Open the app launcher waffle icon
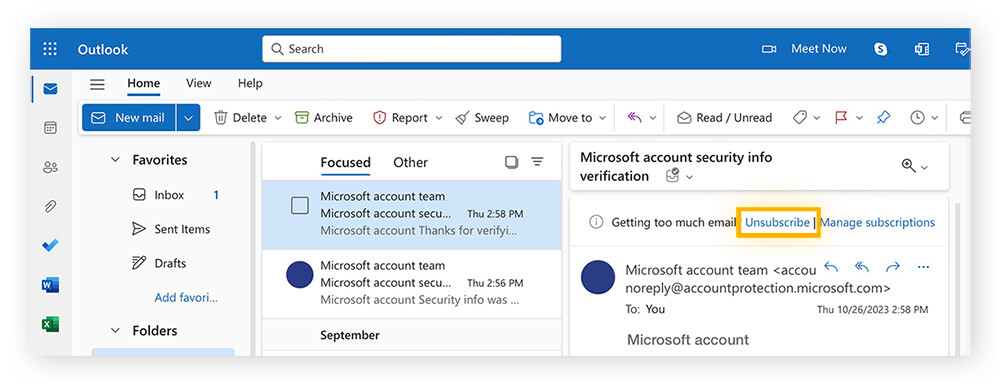Image resolution: width=1000 pixels, height=384 pixels. (x=50, y=49)
